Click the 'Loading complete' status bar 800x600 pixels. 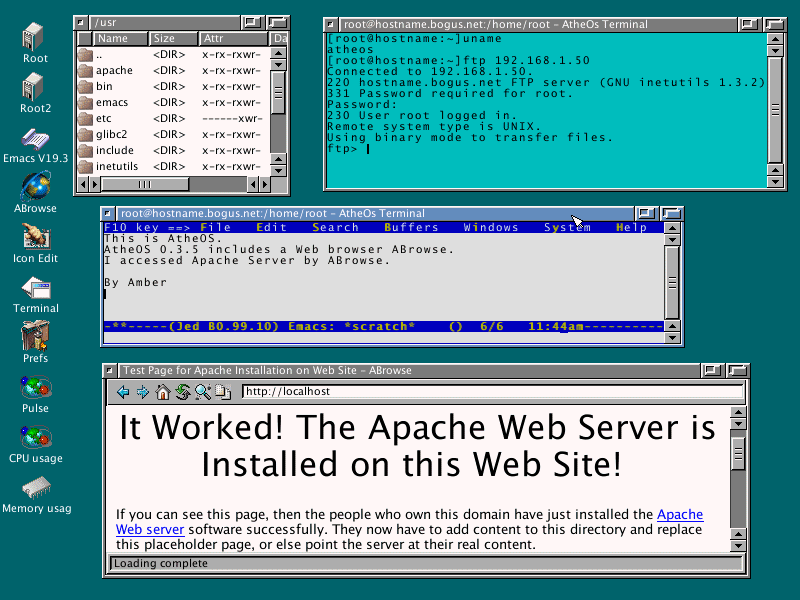click(x=426, y=563)
